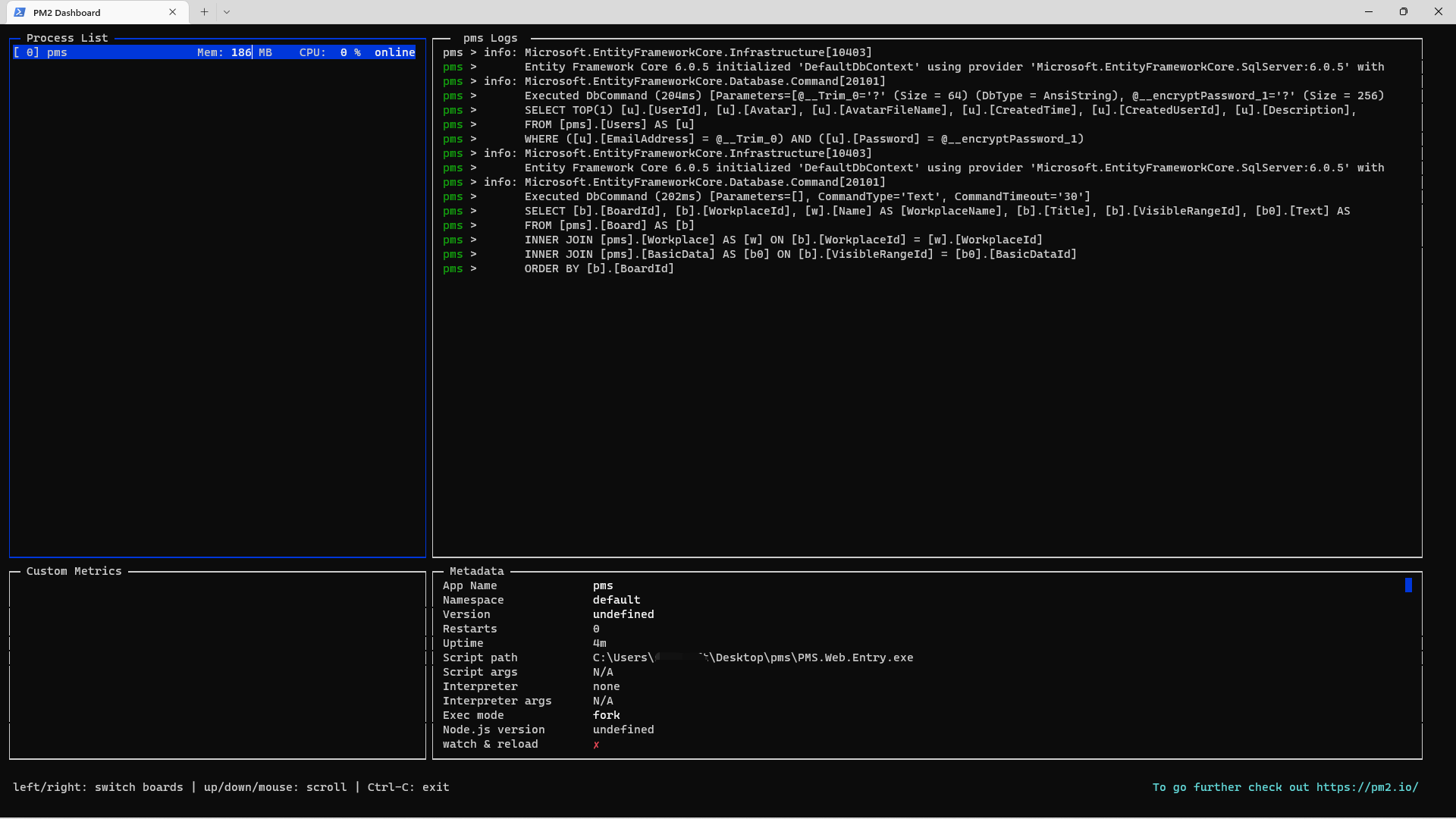Focus the Process List panel title
Viewport: 1456px width, 819px height.
tap(67, 38)
